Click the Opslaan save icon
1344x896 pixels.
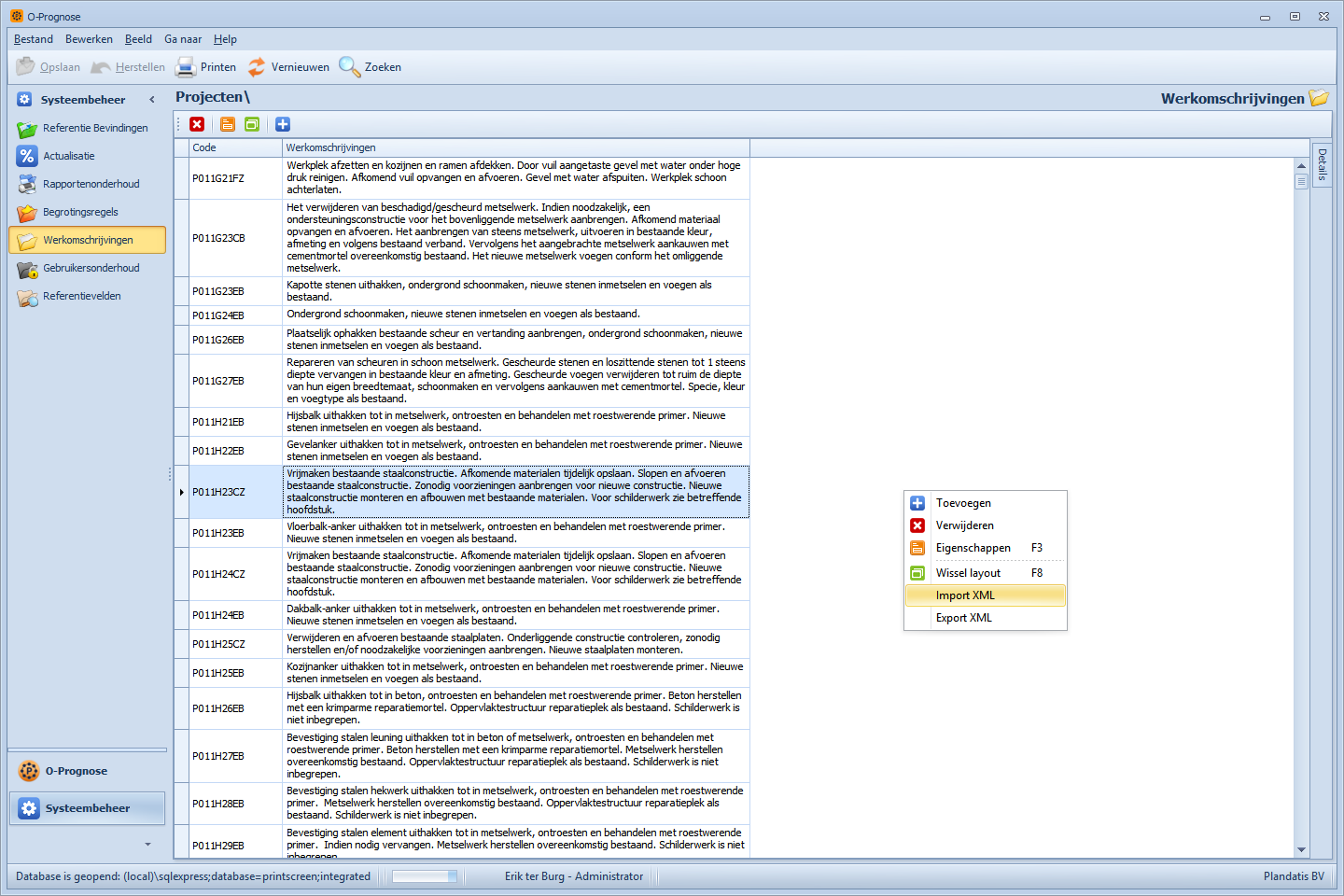[x=25, y=67]
